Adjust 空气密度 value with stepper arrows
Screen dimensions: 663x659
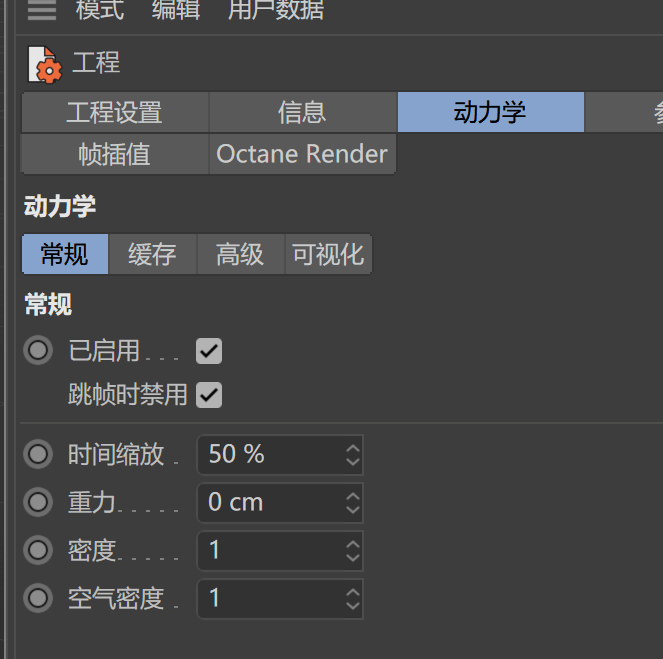pyautogui.click(x=353, y=599)
